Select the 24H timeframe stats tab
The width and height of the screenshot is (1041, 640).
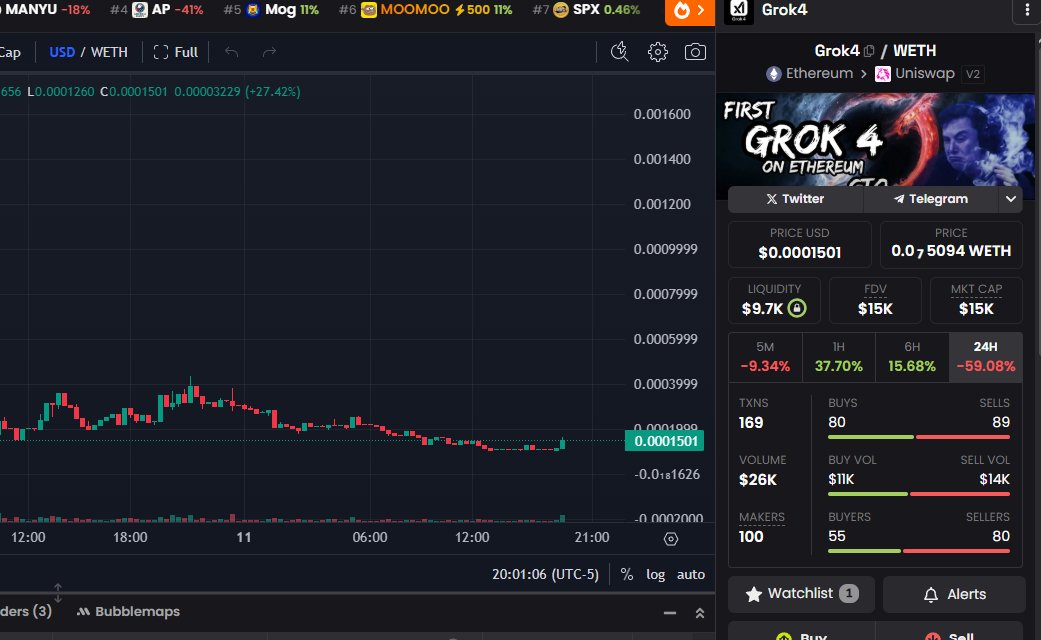tap(985, 357)
